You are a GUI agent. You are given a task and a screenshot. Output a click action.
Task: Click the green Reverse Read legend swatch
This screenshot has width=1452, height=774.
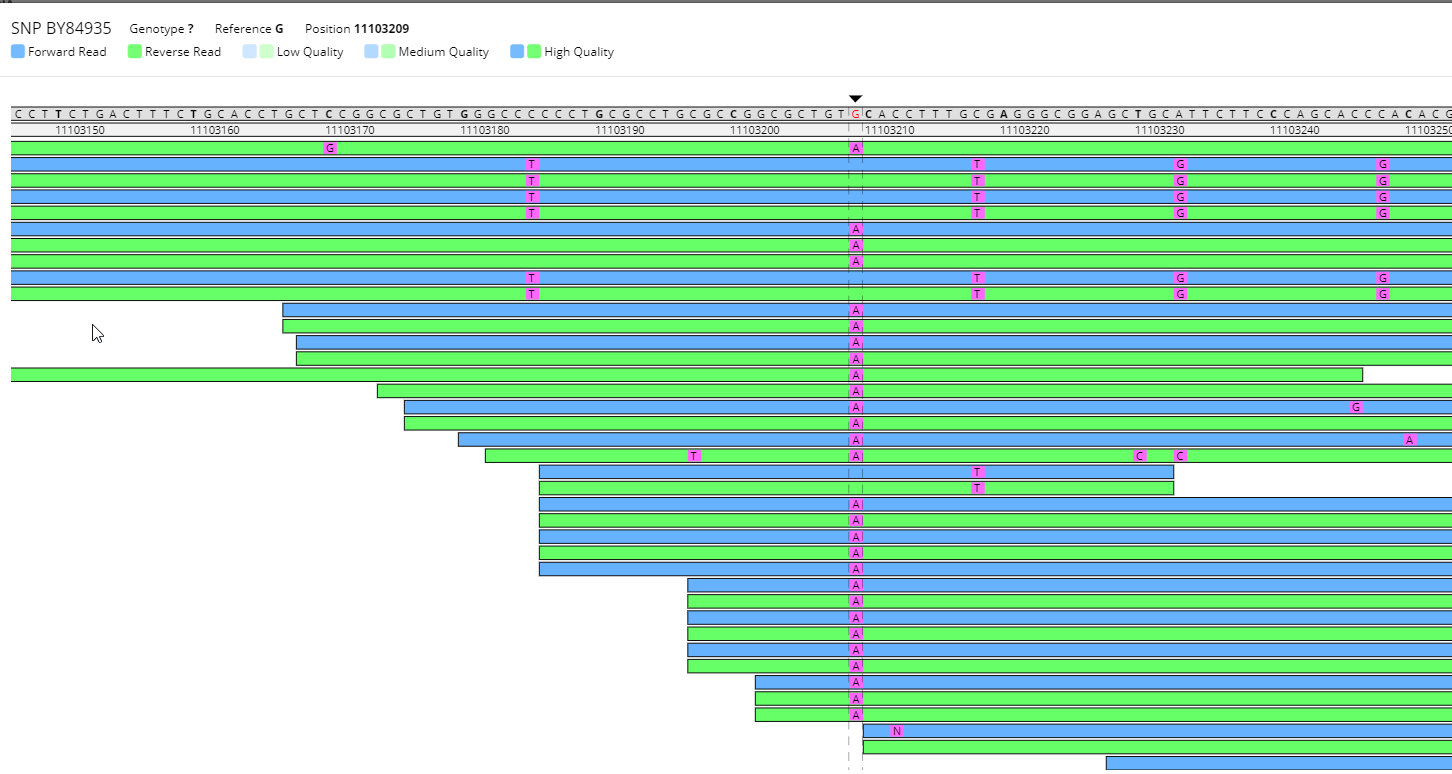click(135, 52)
